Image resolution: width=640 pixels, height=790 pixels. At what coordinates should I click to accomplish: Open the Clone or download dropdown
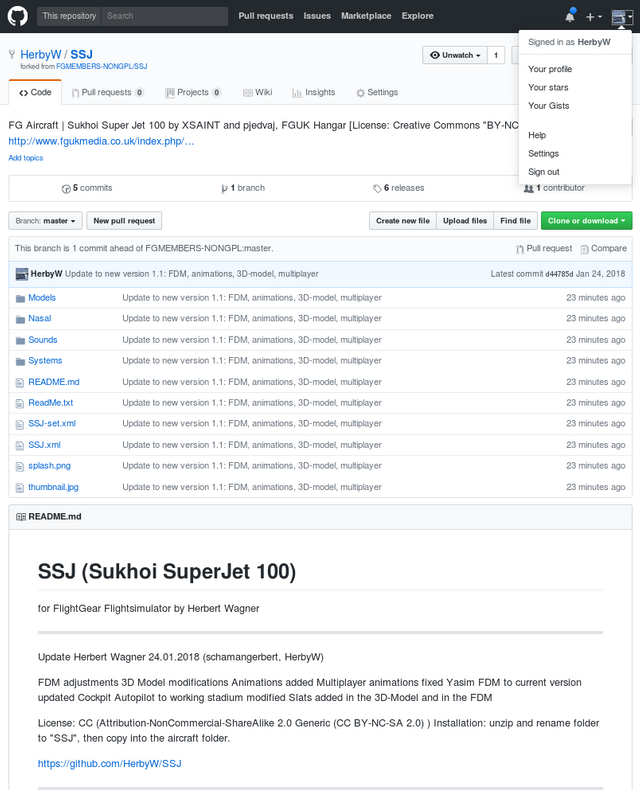click(586, 220)
